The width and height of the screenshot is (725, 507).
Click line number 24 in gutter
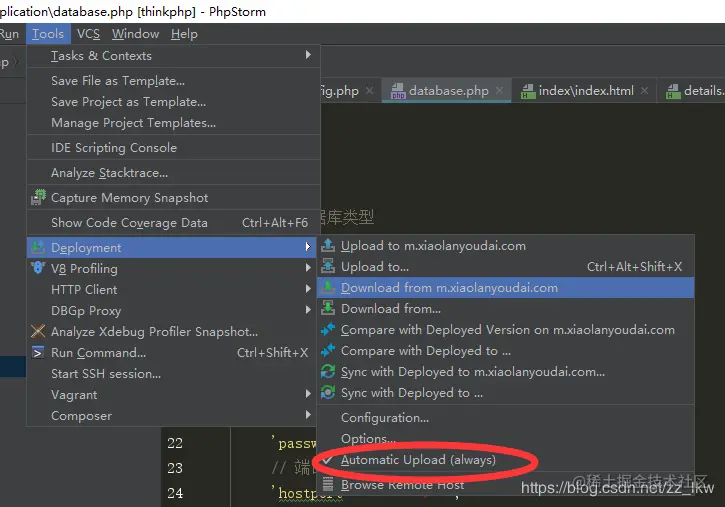pyautogui.click(x=175, y=493)
